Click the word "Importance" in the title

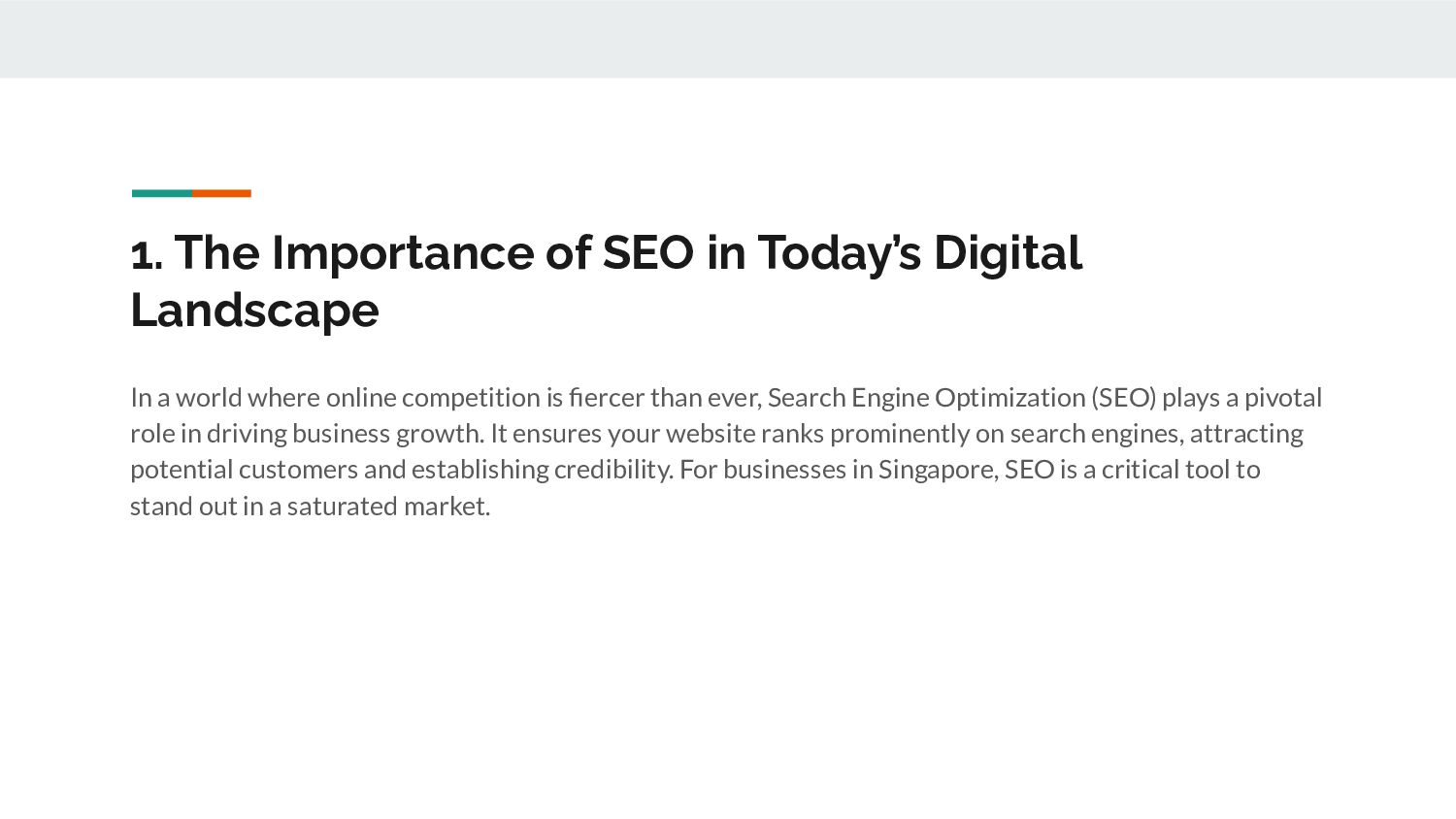click(x=402, y=254)
